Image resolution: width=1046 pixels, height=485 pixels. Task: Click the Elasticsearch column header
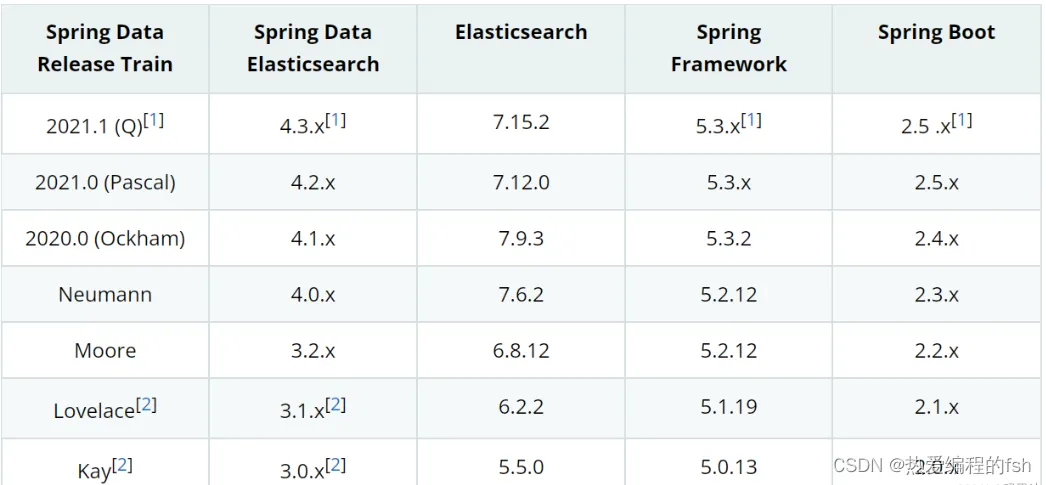pos(520,33)
